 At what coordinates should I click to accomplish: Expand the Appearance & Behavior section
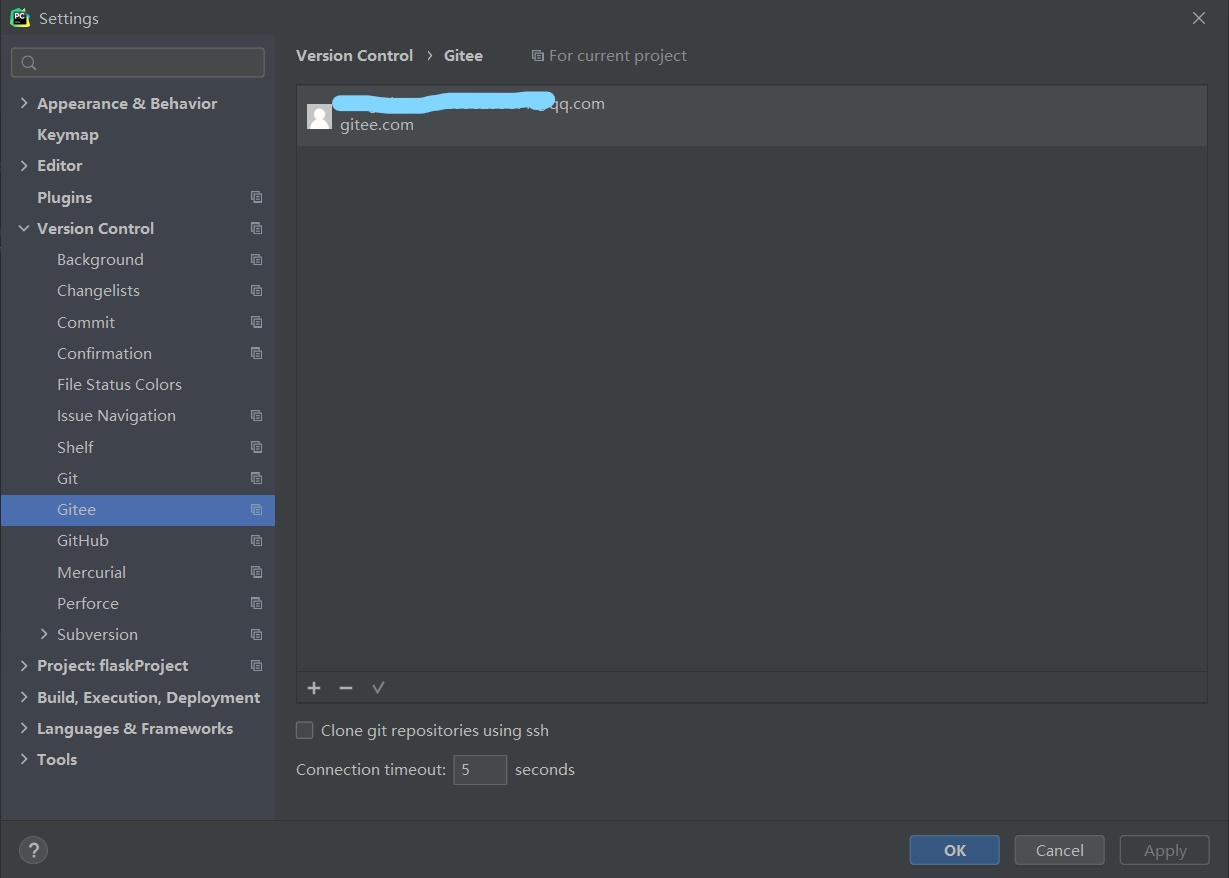24,103
